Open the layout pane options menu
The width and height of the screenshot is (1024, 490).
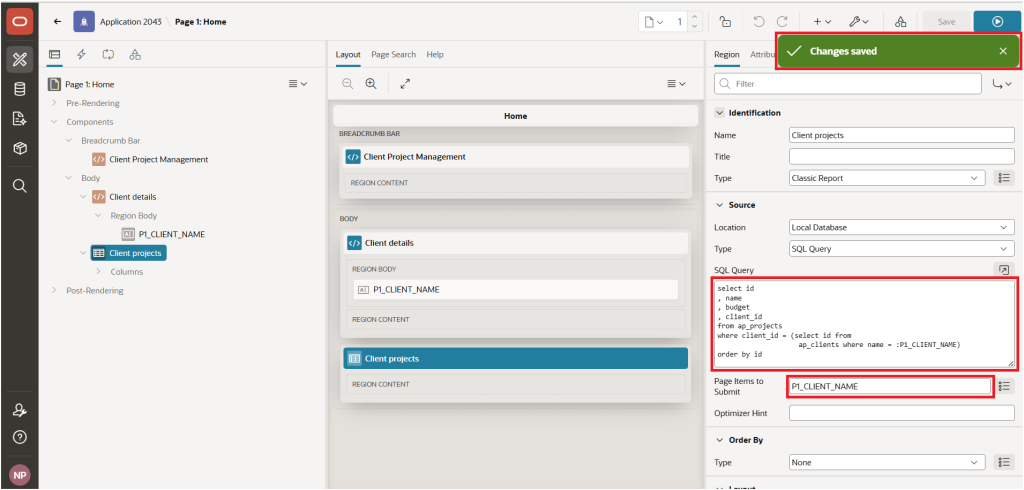point(676,84)
